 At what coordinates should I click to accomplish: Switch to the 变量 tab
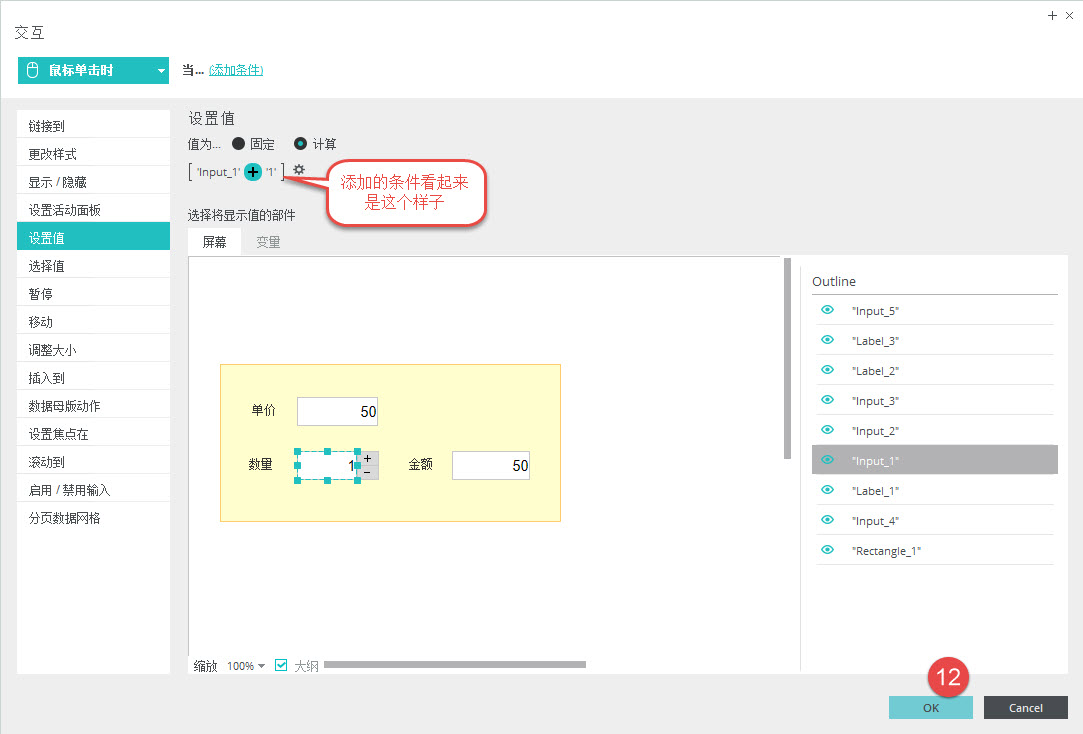[268, 242]
